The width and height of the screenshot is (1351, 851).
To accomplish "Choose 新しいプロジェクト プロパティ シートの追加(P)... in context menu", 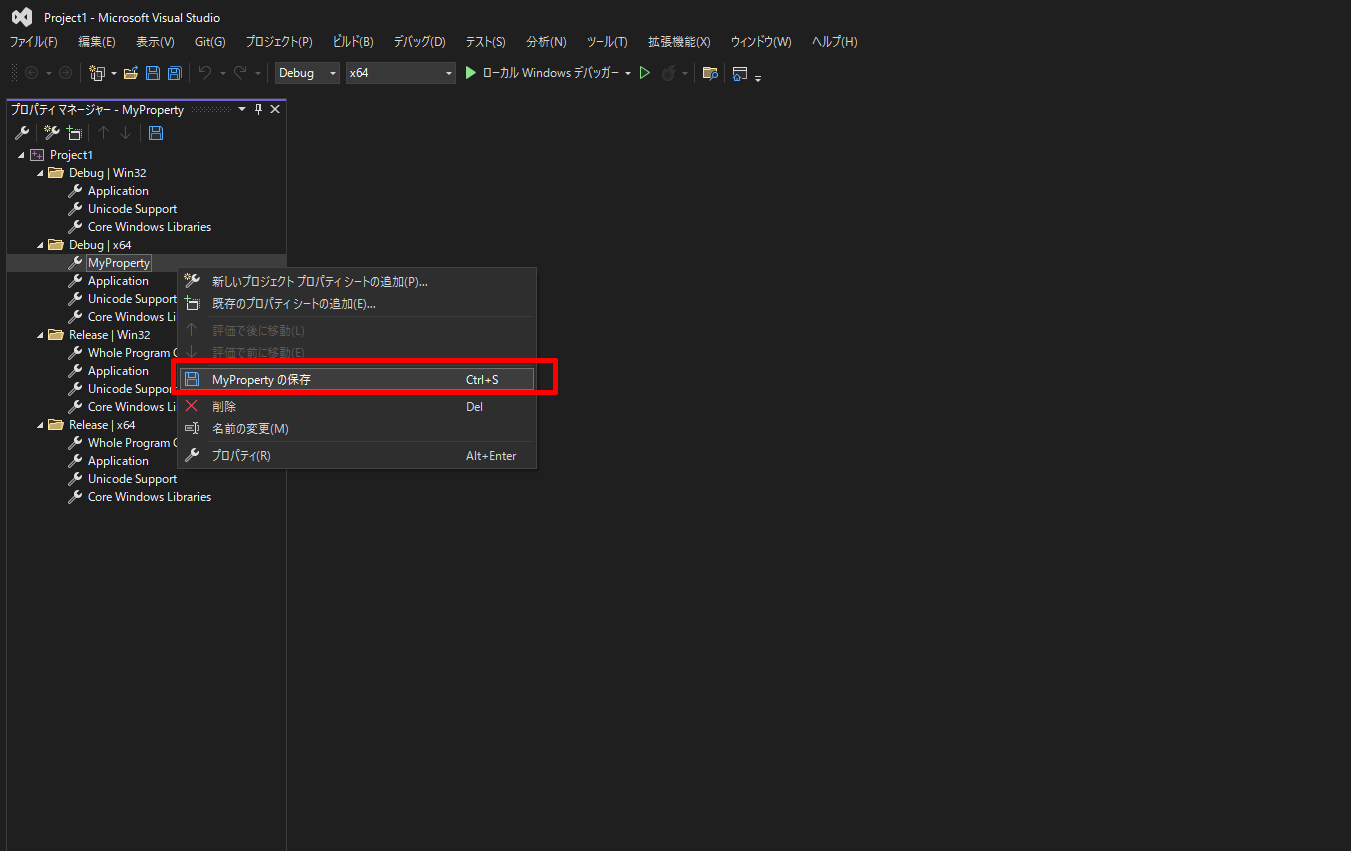I will pos(357,282).
